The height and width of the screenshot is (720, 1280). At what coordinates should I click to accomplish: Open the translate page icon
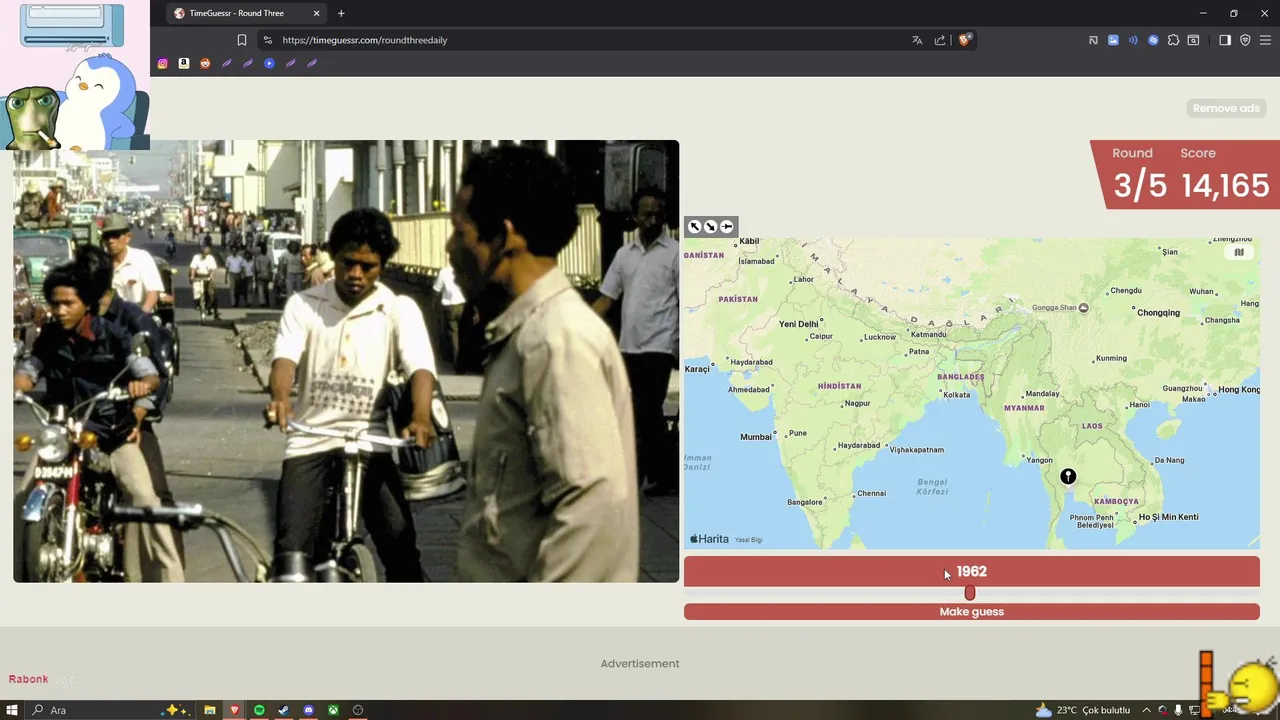[917, 40]
